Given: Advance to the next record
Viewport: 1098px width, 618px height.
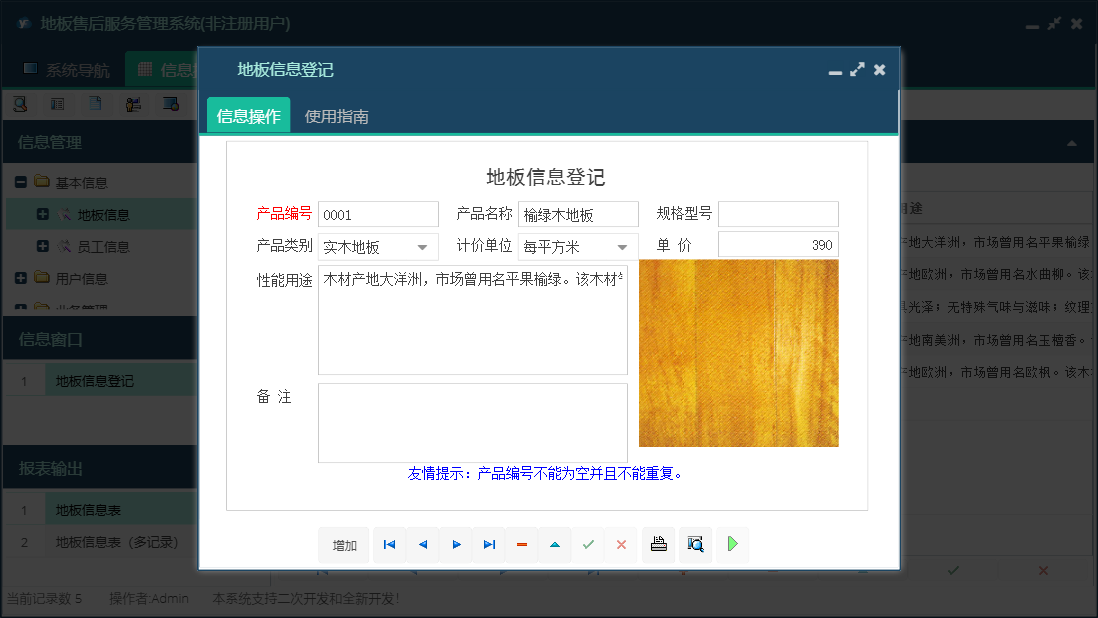Looking at the screenshot, I should pos(455,545).
